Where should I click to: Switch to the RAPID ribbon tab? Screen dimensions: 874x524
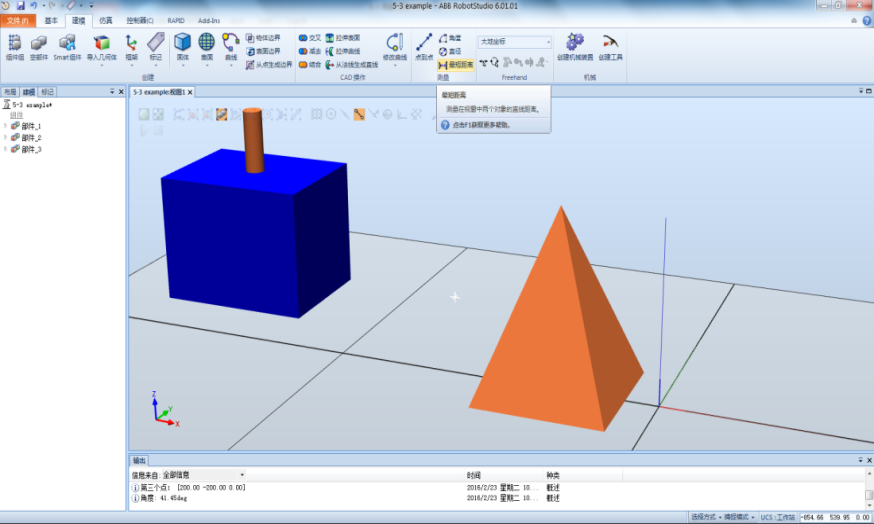click(x=176, y=21)
